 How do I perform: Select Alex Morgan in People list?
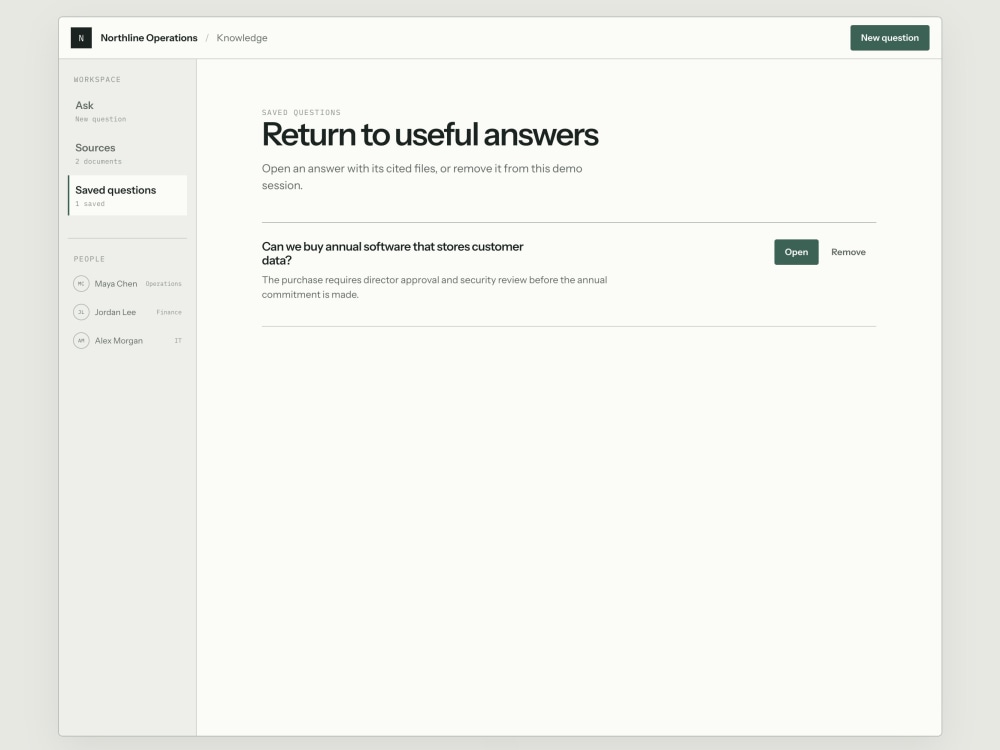tap(128, 341)
